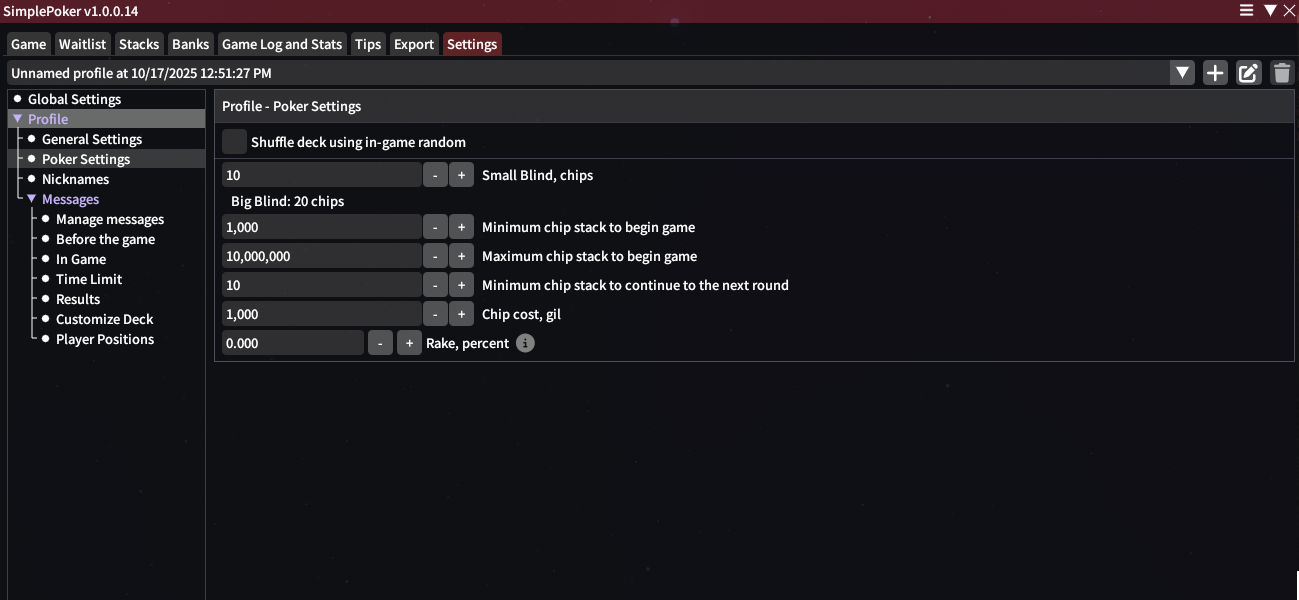The image size is (1299, 600).
Task: Increase Small Blind with plus button
Action: pyautogui.click(x=461, y=175)
